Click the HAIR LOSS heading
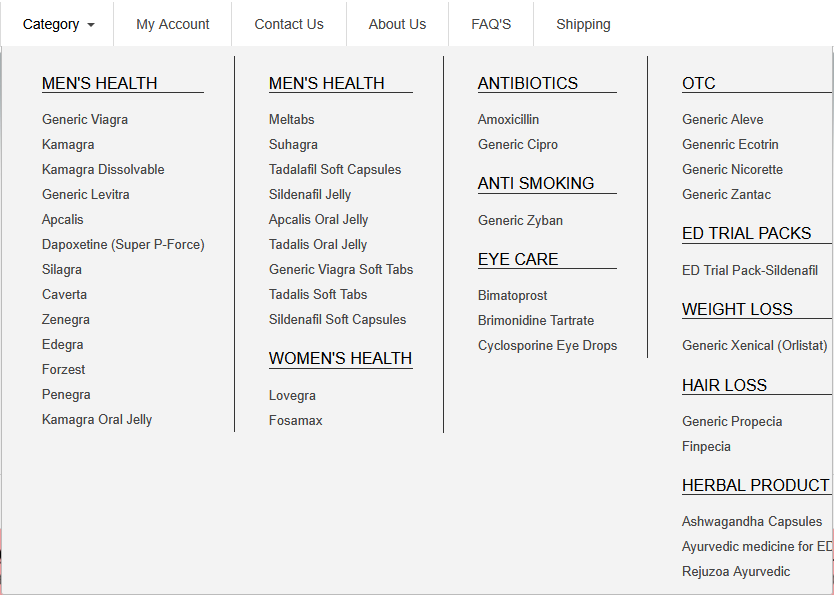The image size is (834, 595). [724, 386]
